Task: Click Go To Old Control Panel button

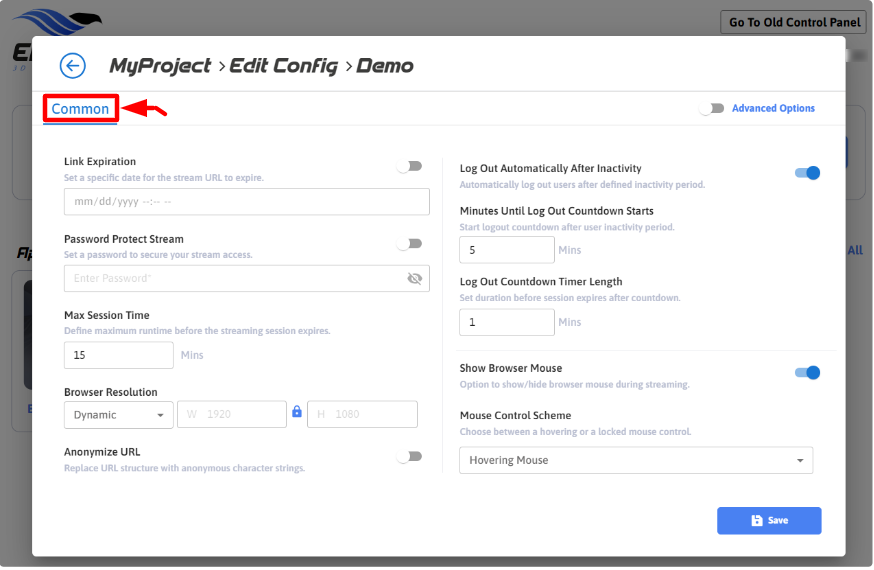Action: coord(794,22)
